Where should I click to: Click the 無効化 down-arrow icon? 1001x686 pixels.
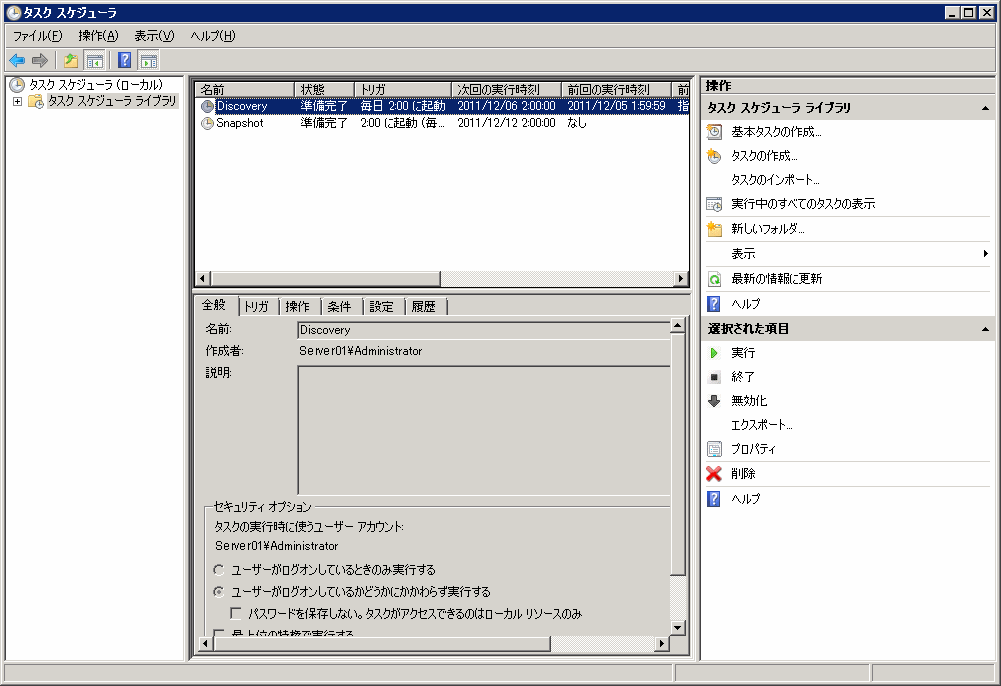pos(714,401)
